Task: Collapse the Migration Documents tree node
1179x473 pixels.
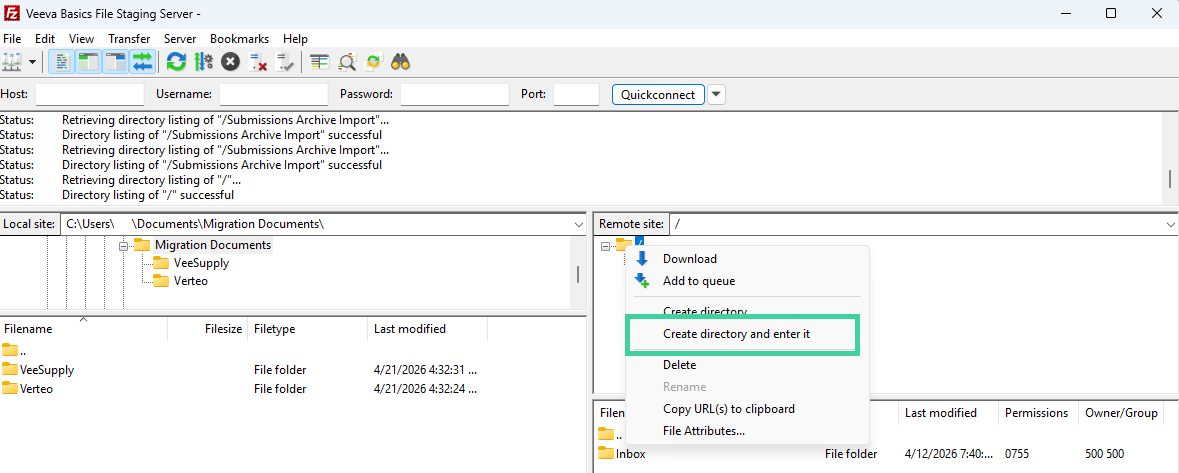Action: click(123, 245)
